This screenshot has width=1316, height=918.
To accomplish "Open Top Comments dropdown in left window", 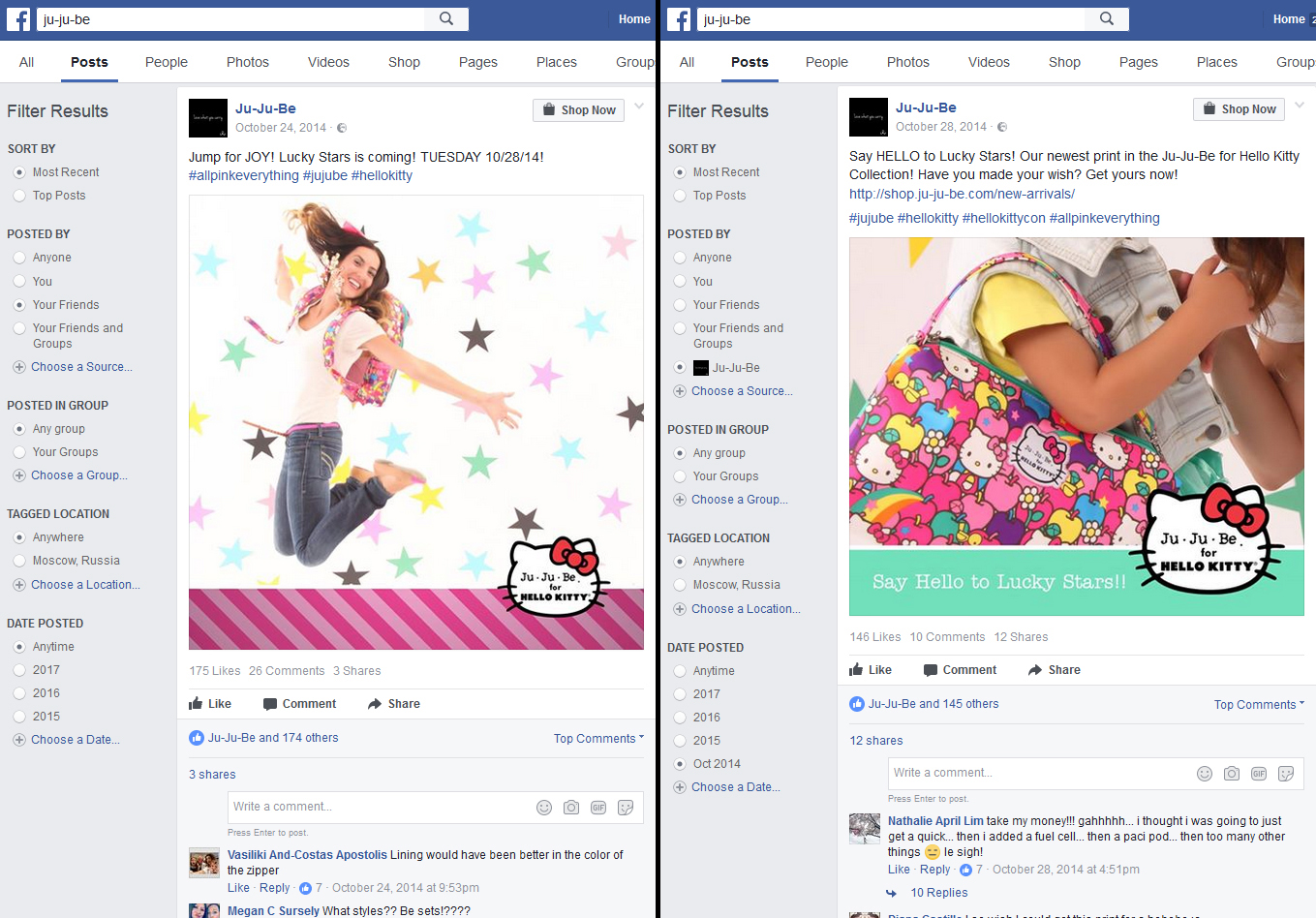I will (x=598, y=739).
